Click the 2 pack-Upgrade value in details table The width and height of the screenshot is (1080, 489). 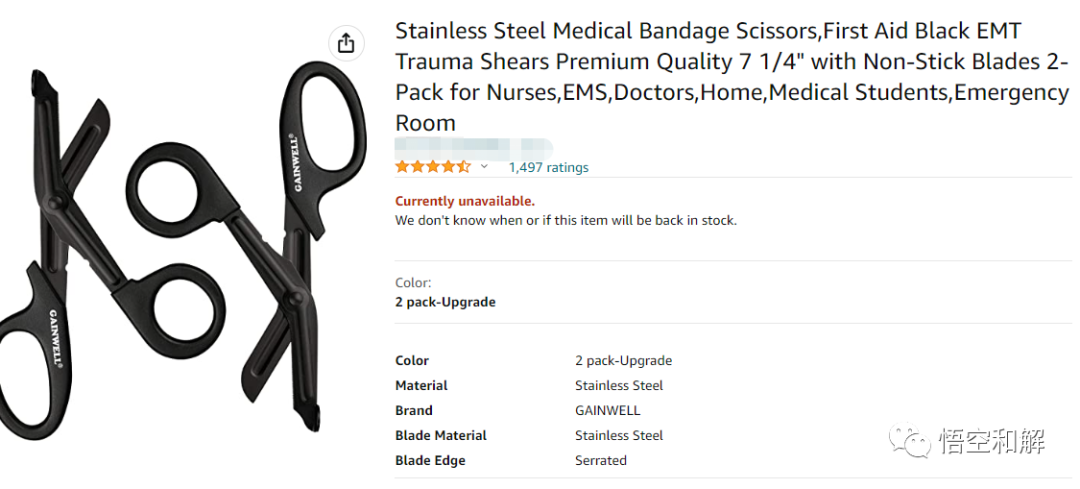point(623,360)
